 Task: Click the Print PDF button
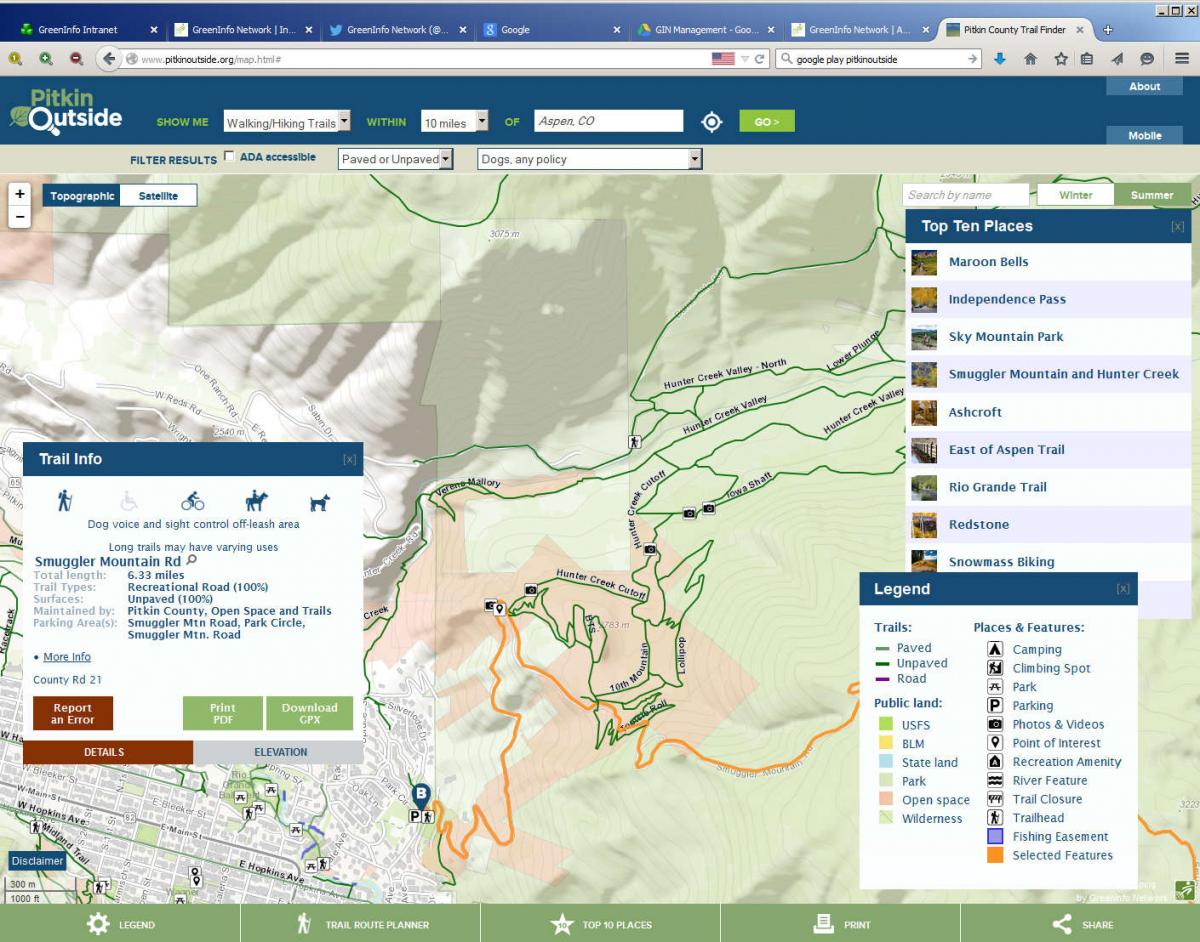[223, 714]
